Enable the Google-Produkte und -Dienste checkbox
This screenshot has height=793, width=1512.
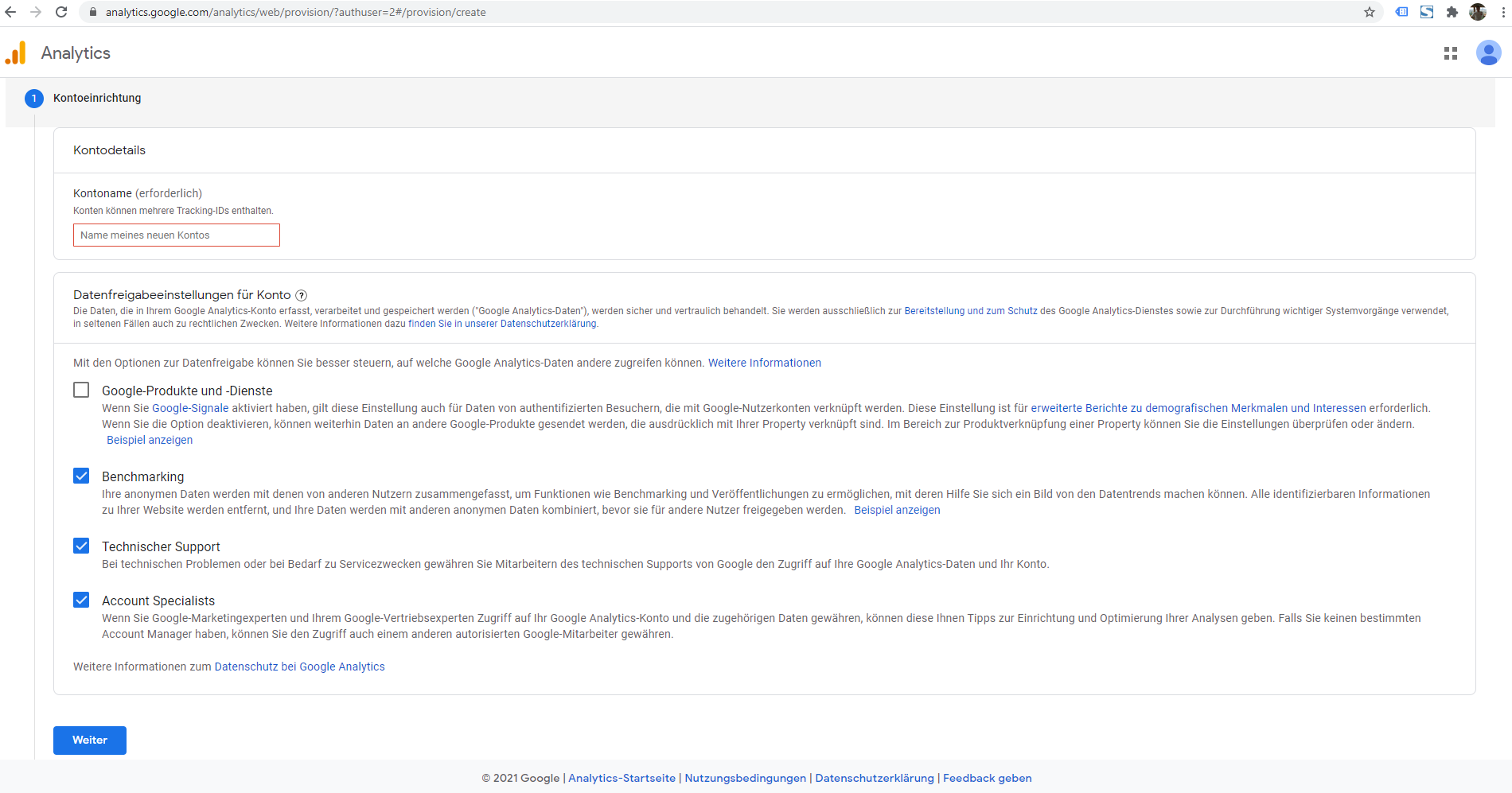point(81,390)
